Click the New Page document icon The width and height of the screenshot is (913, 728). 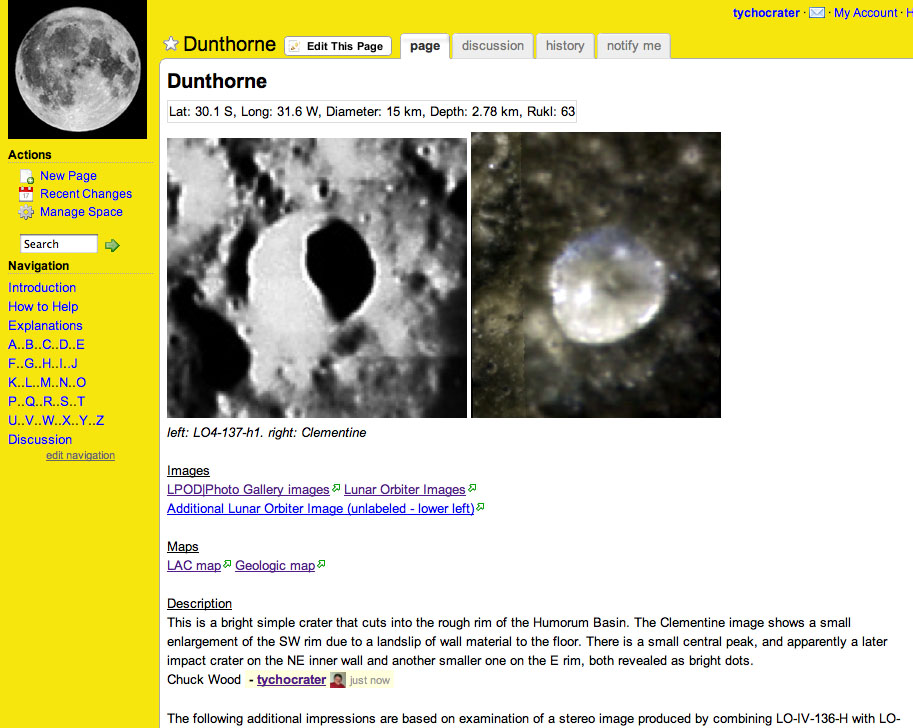coord(27,176)
